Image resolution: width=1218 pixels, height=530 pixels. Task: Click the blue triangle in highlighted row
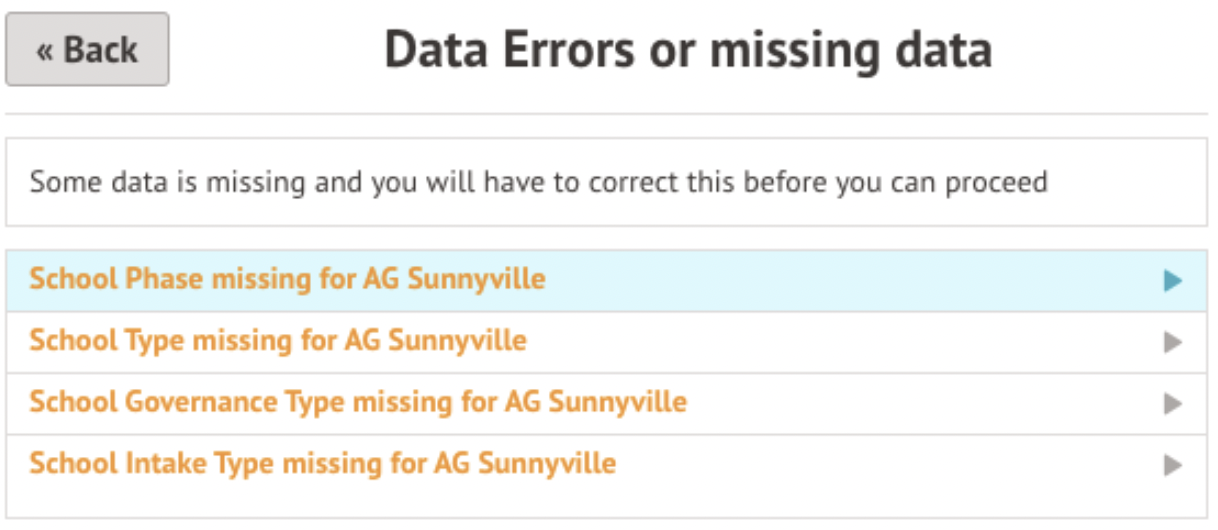coord(1173,281)
